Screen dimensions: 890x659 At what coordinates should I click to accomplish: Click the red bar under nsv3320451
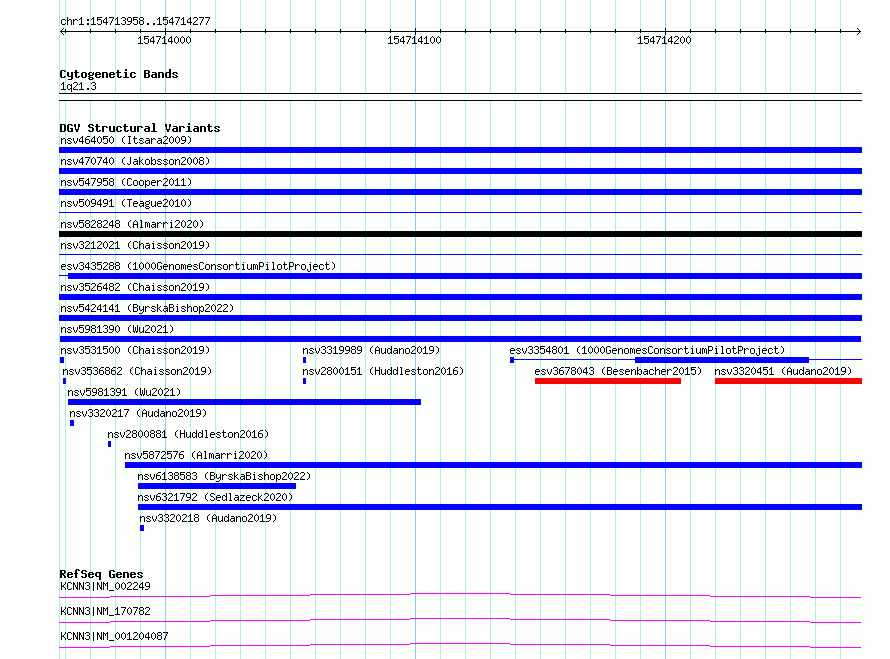788,381
